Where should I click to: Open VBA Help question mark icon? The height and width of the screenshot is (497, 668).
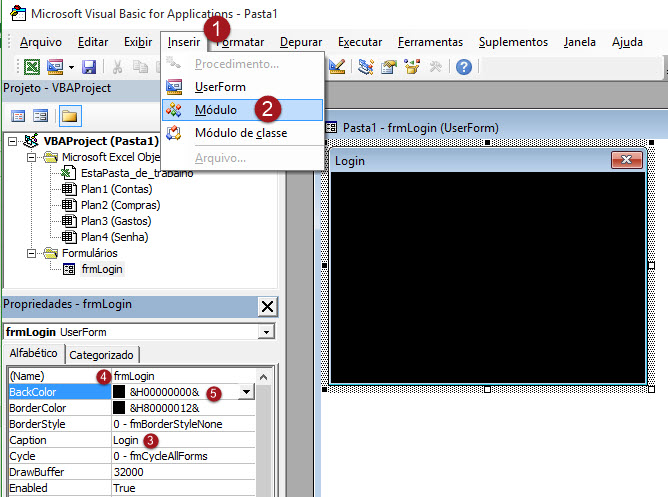(464, 67)
